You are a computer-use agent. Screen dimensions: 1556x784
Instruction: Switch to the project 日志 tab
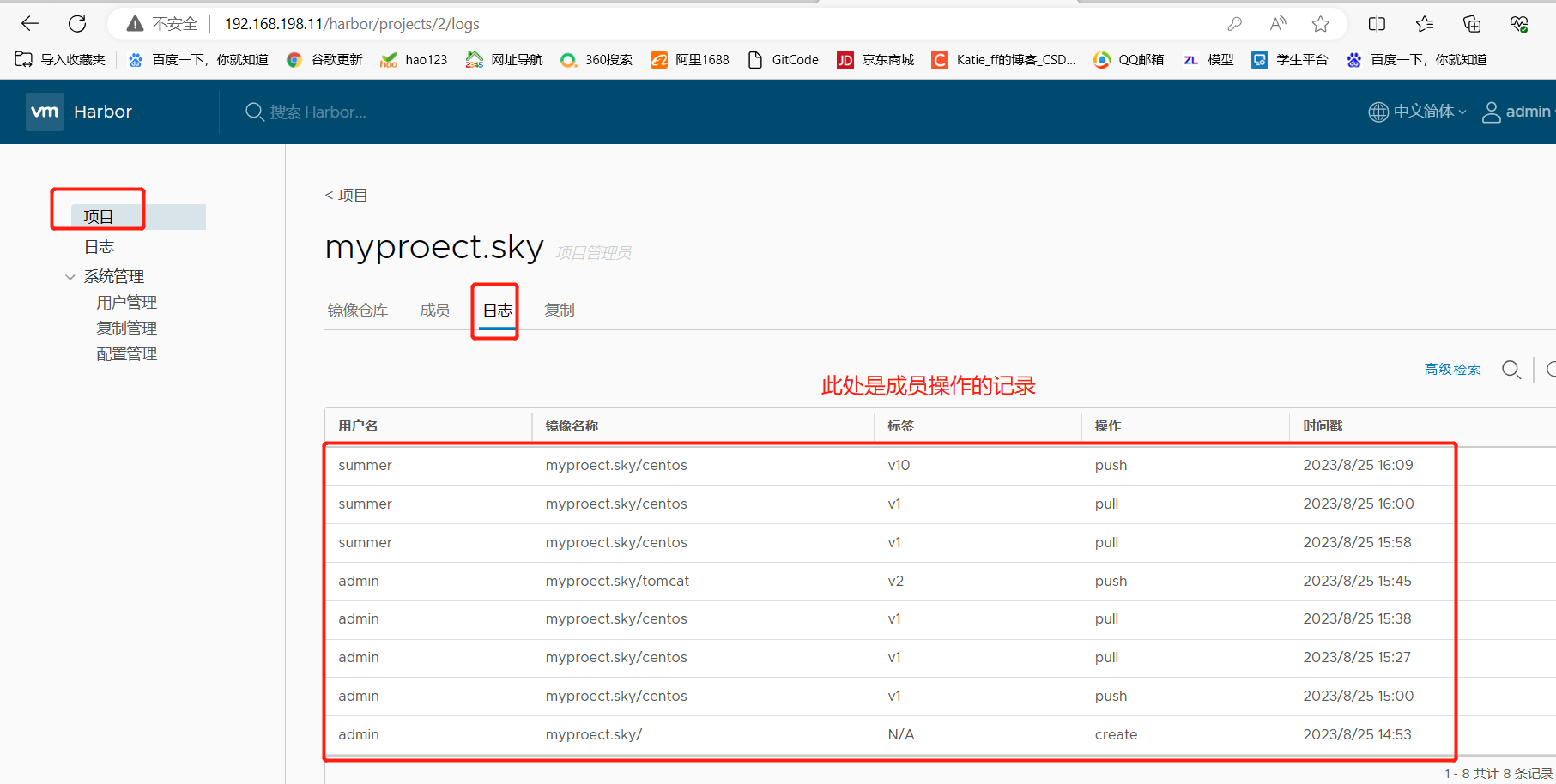[498, 311]
